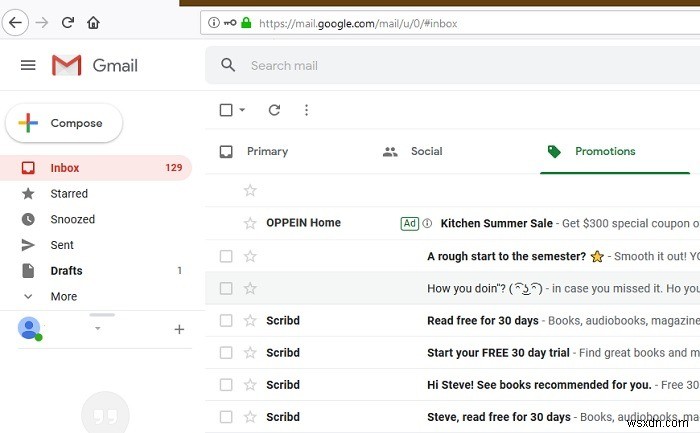The height and width of the screenshot is (433, 700).
Task: Open 'Hi Steve! See books recommended for you' email
Action: point(539,385)
